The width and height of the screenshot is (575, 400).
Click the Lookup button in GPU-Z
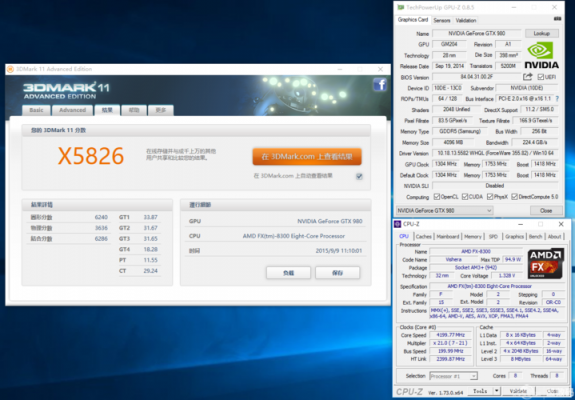coord(542,33)
